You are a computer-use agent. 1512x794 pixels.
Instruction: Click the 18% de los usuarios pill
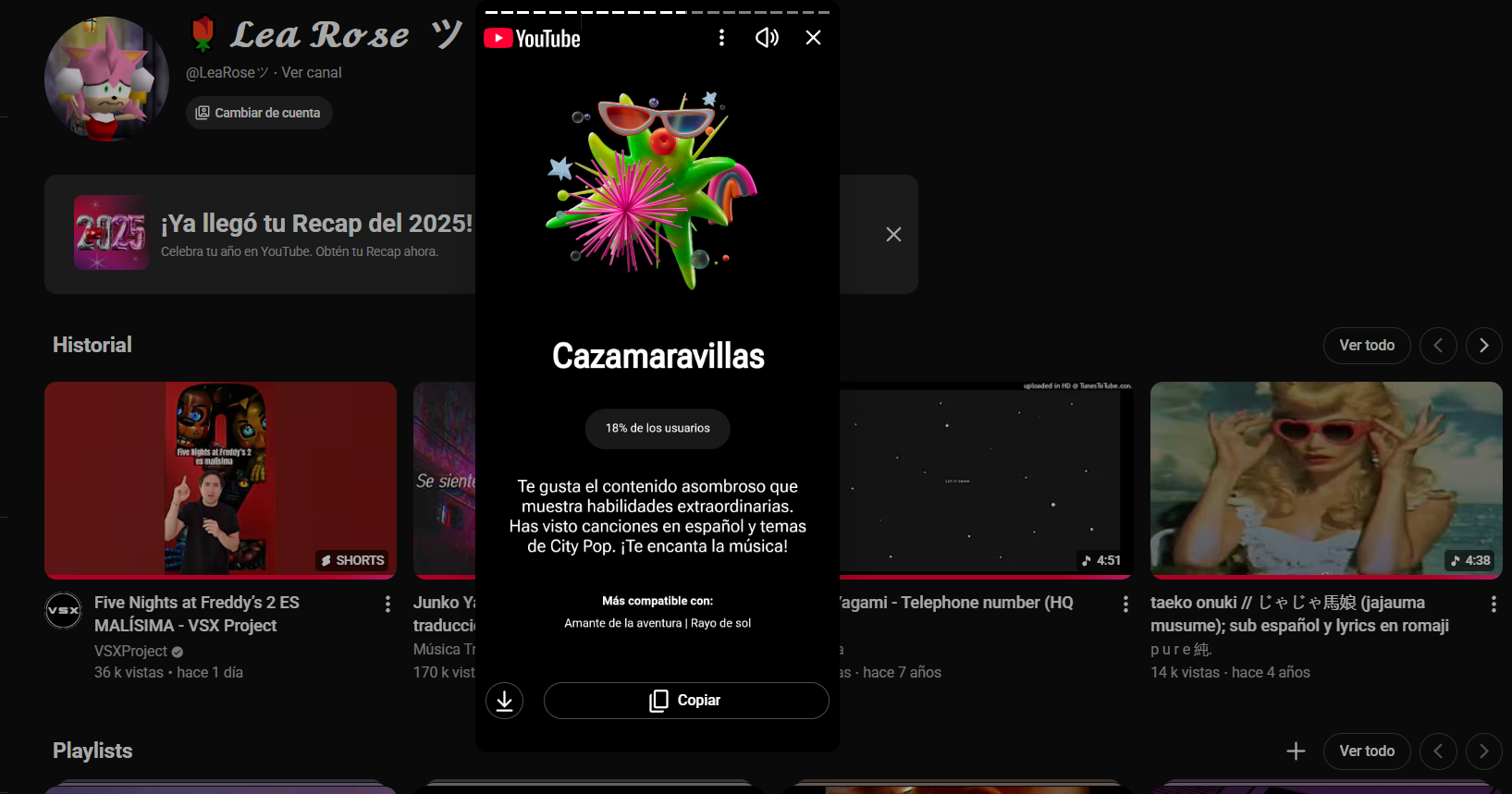click(x=658, y=429)
